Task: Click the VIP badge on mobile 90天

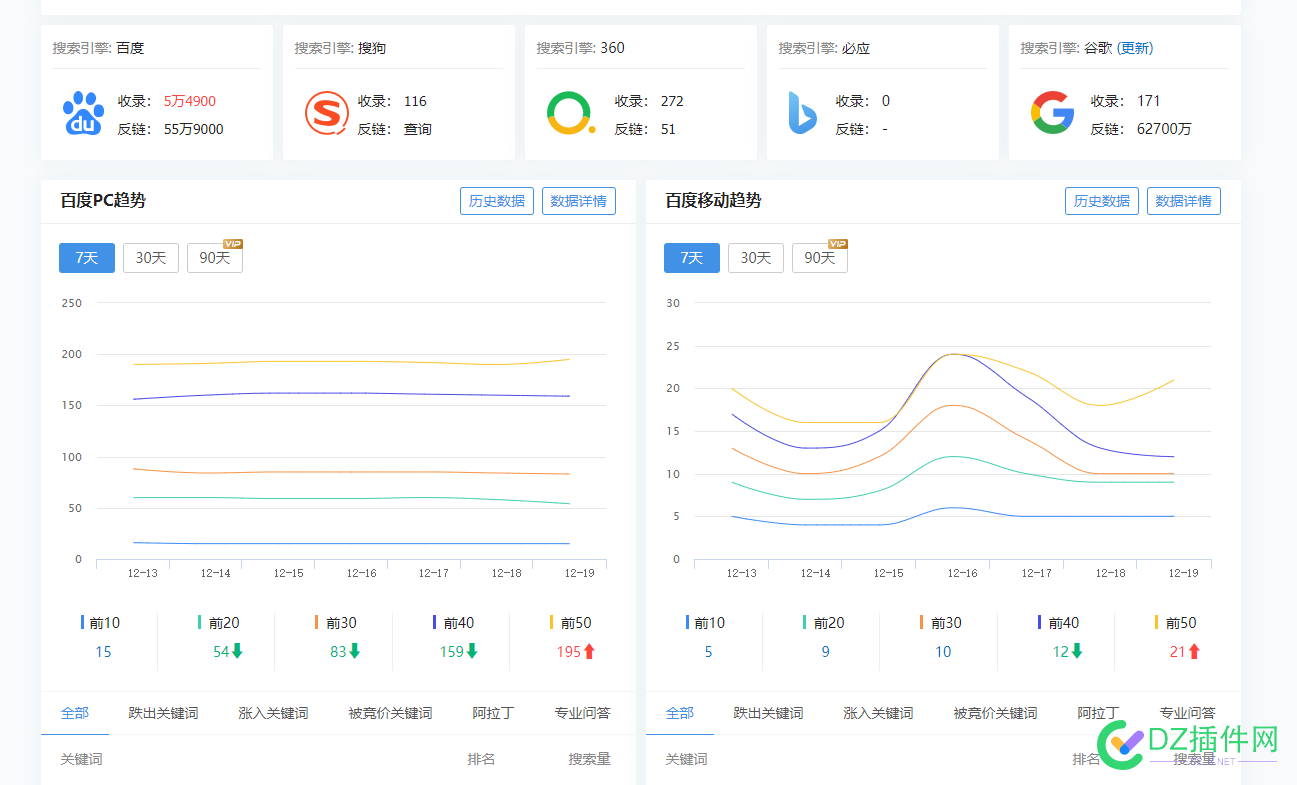Action: click(x=838, y=244)
